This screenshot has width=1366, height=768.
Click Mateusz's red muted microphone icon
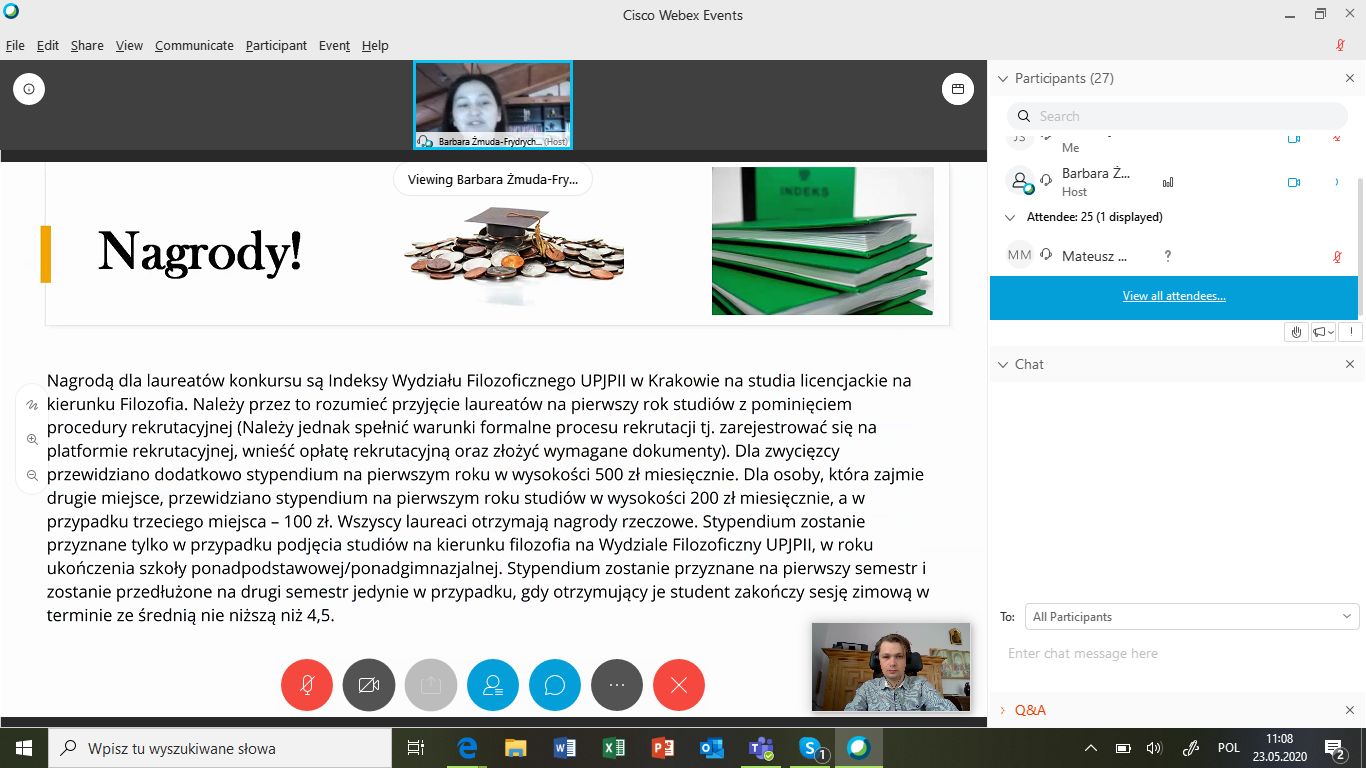pos(1337,256)
